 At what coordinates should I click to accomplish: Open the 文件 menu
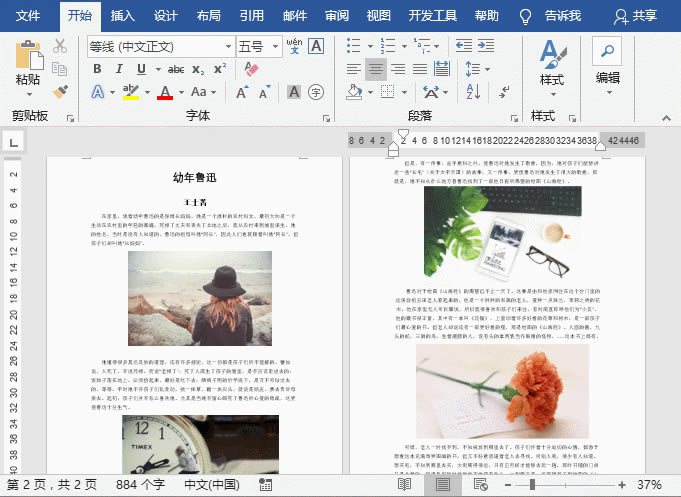click(x=29, y=15)
